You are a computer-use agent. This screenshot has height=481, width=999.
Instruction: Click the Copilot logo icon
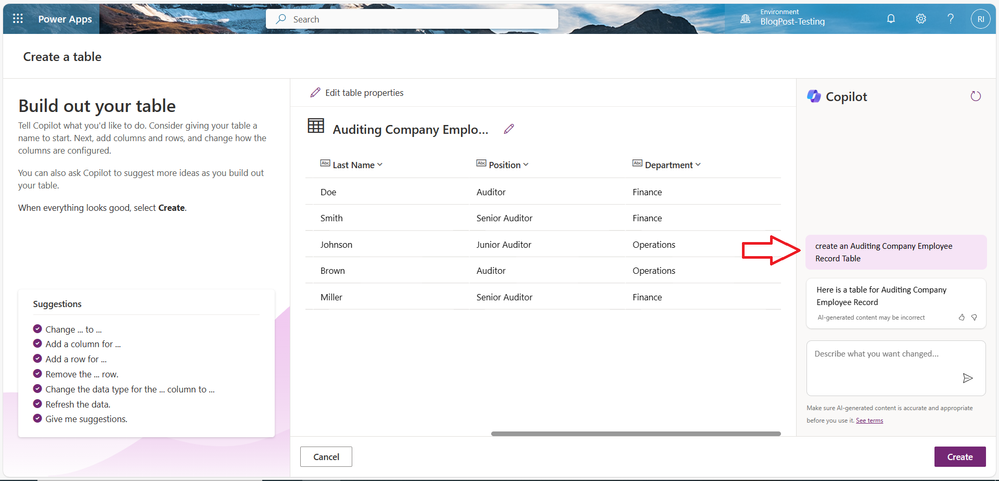tap(814, 96)
